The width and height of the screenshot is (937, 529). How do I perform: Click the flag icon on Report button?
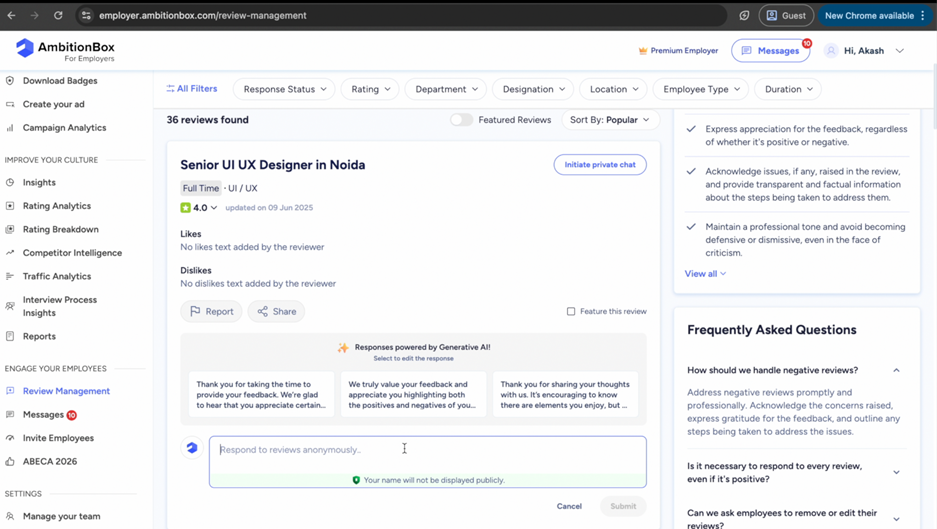pos(195,312)
